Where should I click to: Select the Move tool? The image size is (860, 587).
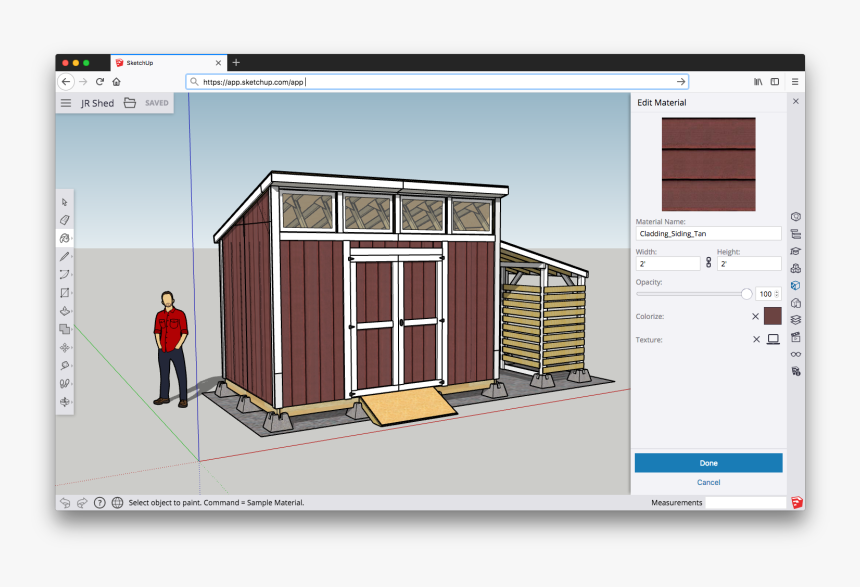[64, 347]
